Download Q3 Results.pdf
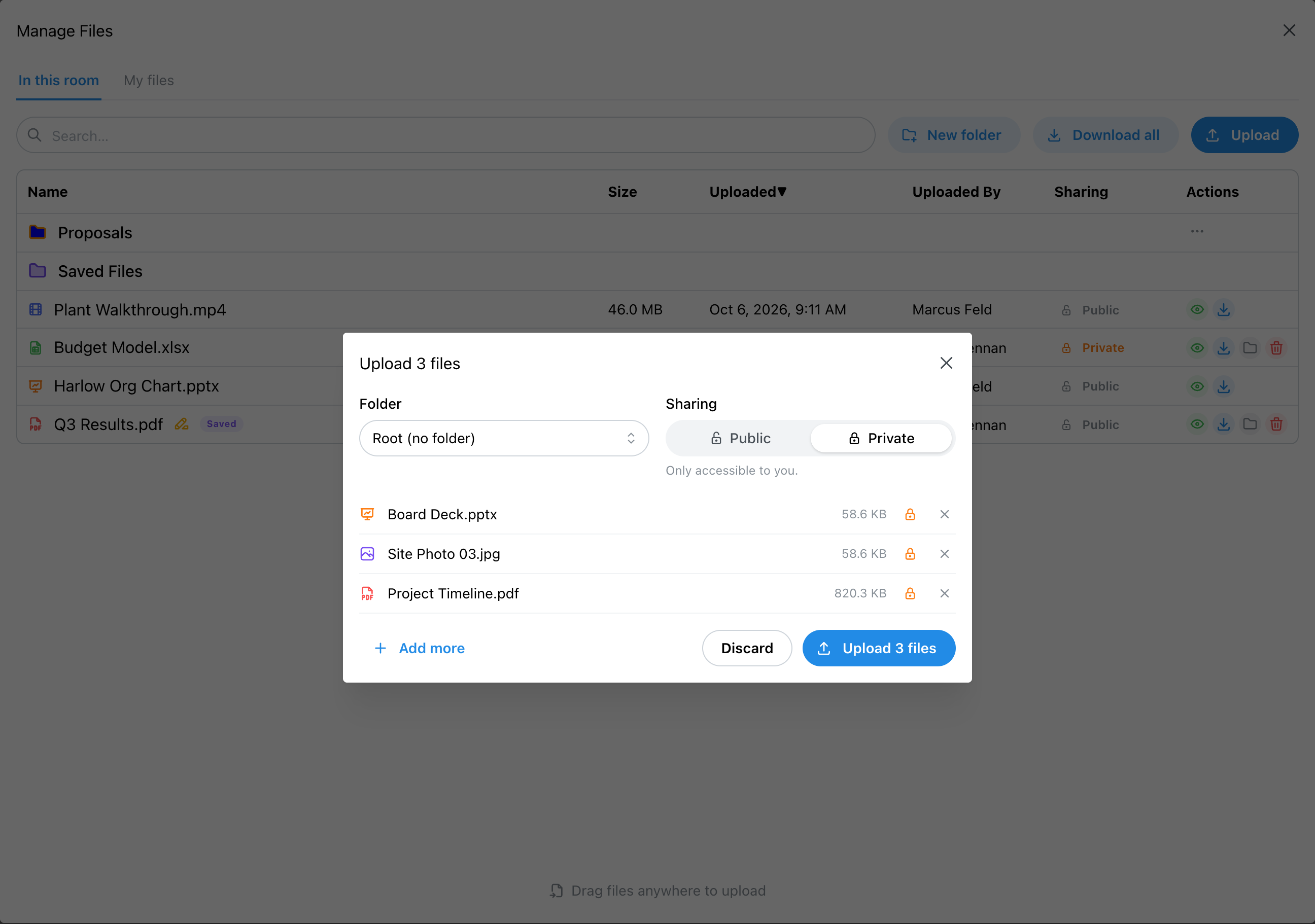Image resolution: width=1315 pixels, height=924 pixels. tap(1223, 424)
